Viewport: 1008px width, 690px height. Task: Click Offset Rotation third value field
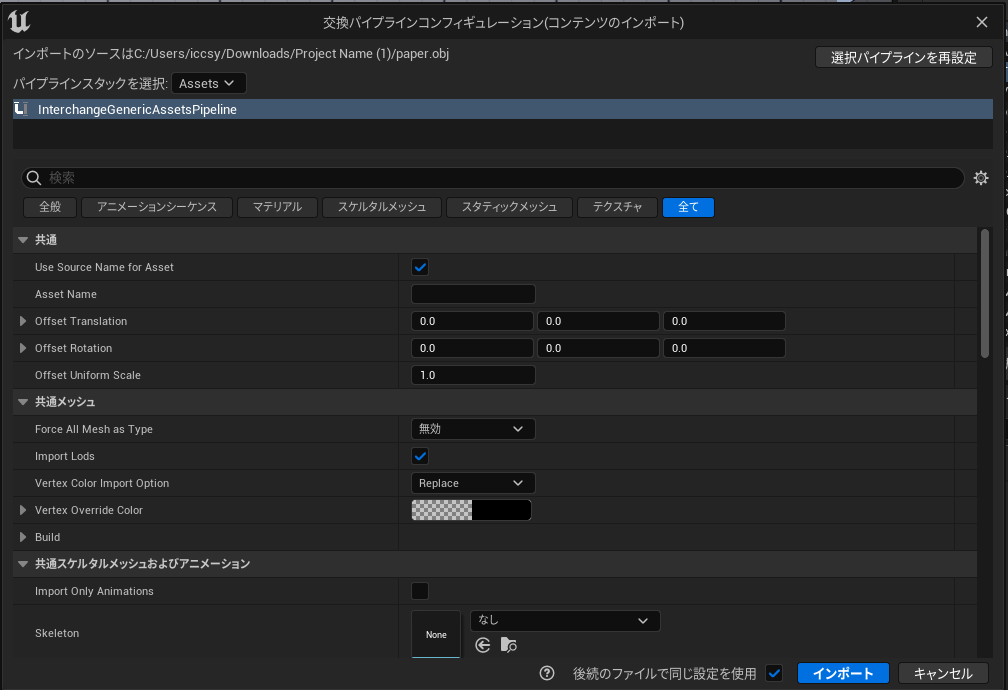(724, 348)
